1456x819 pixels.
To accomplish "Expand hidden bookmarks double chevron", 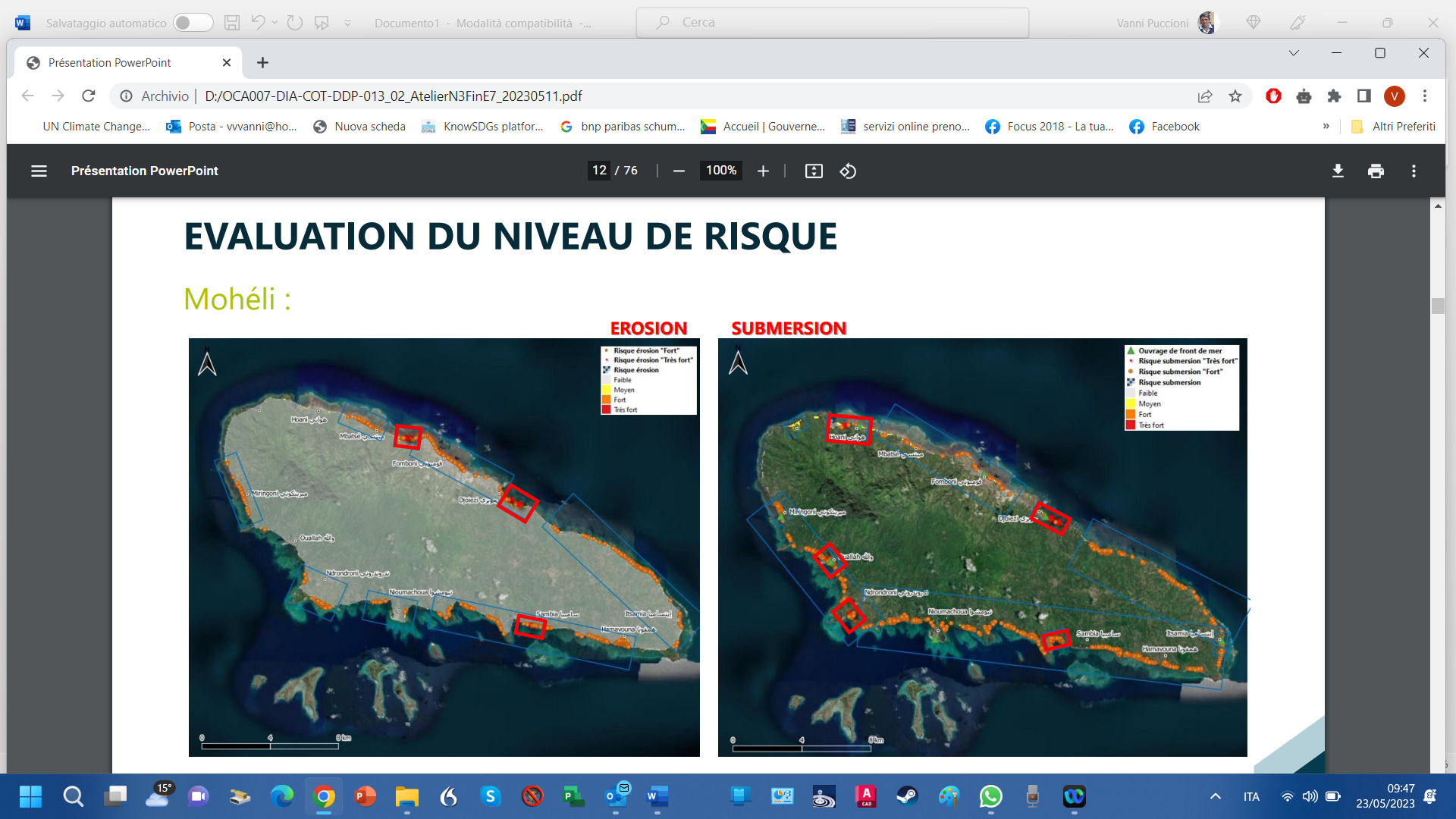I will pos(1326,127).
